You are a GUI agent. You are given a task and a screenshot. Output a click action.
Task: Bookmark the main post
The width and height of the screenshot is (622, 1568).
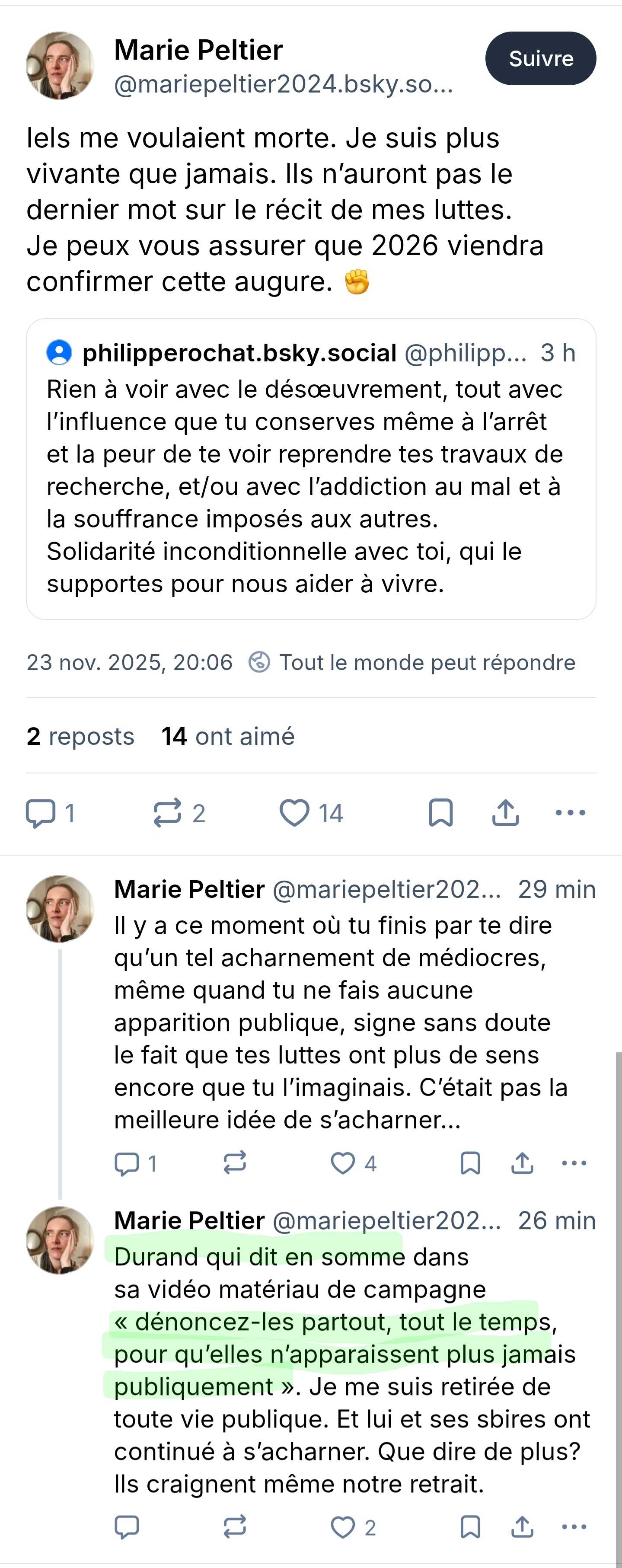point(440,813)
